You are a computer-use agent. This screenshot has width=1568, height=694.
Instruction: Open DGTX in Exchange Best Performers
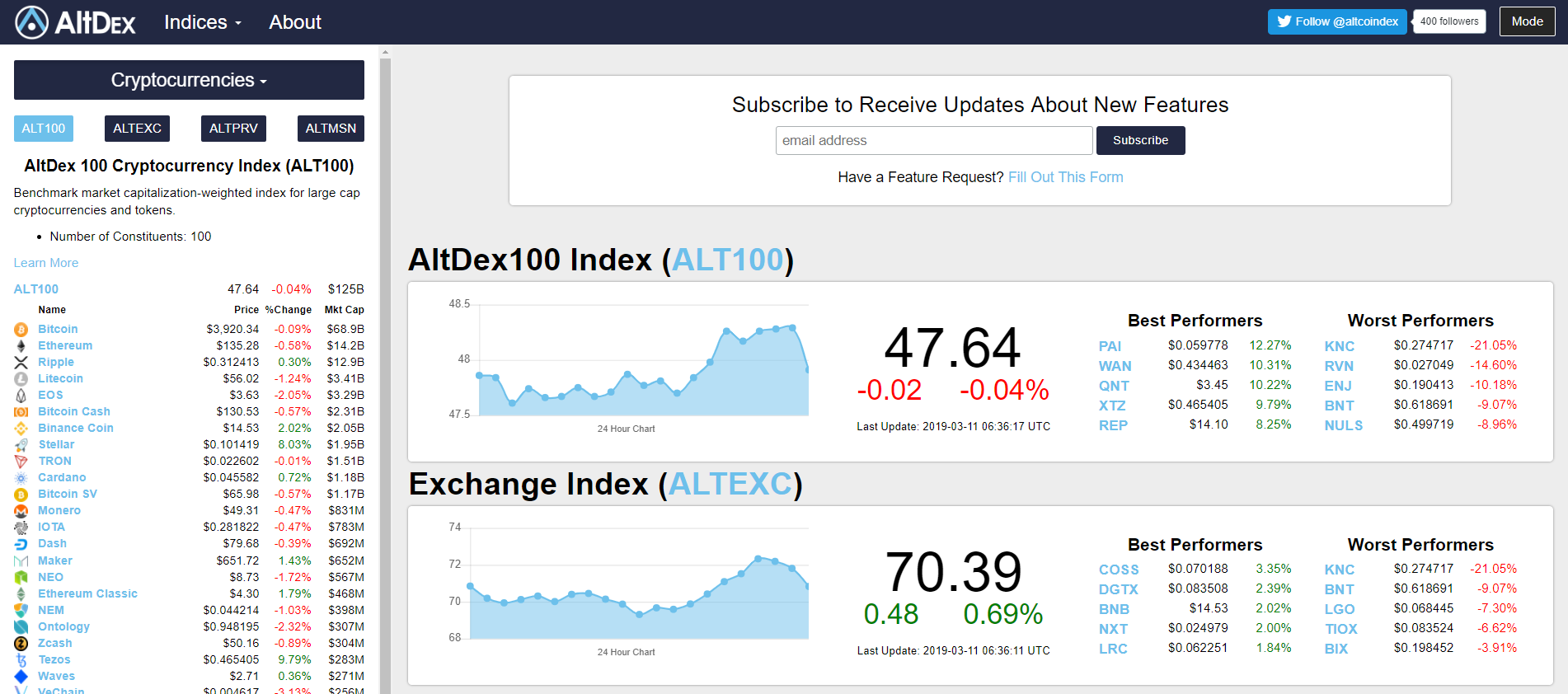coord(1119,589)
